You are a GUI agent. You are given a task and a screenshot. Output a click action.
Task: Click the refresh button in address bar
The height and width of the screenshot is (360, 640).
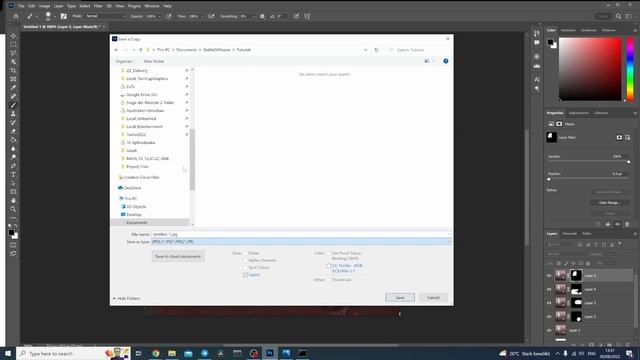click(376, 50)
